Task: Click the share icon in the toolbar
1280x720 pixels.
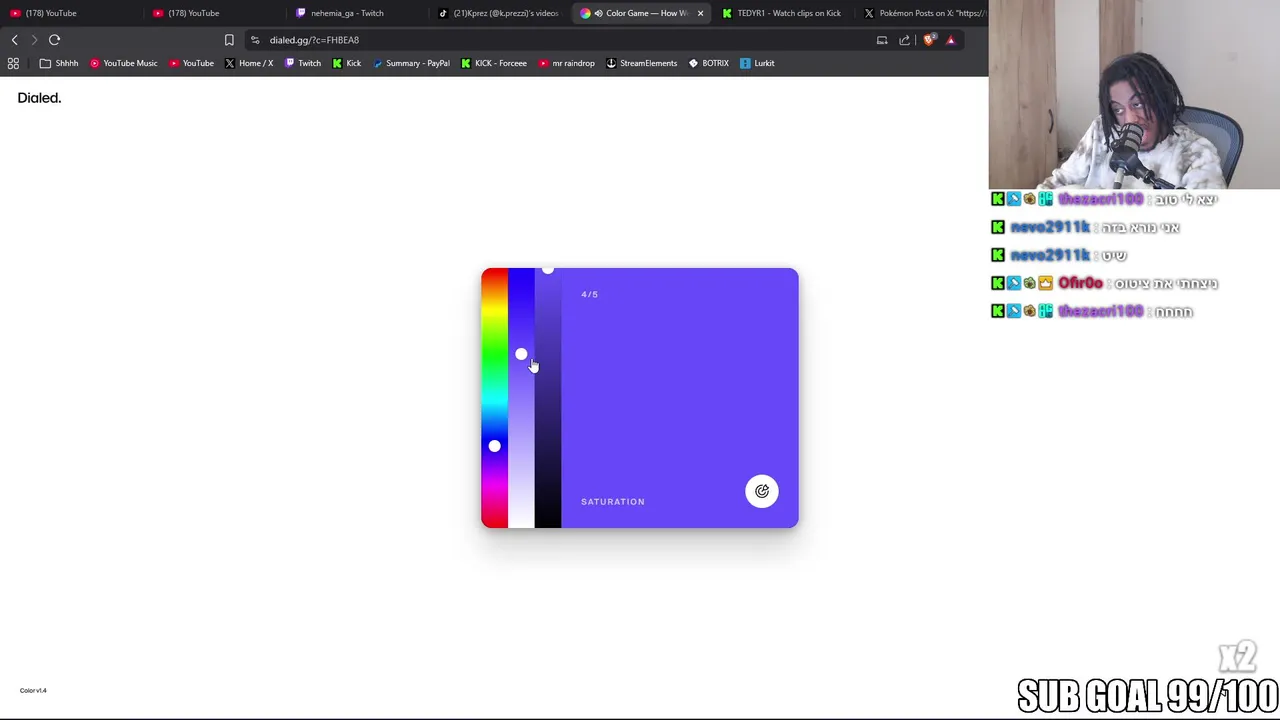Action: pos(904,40)
